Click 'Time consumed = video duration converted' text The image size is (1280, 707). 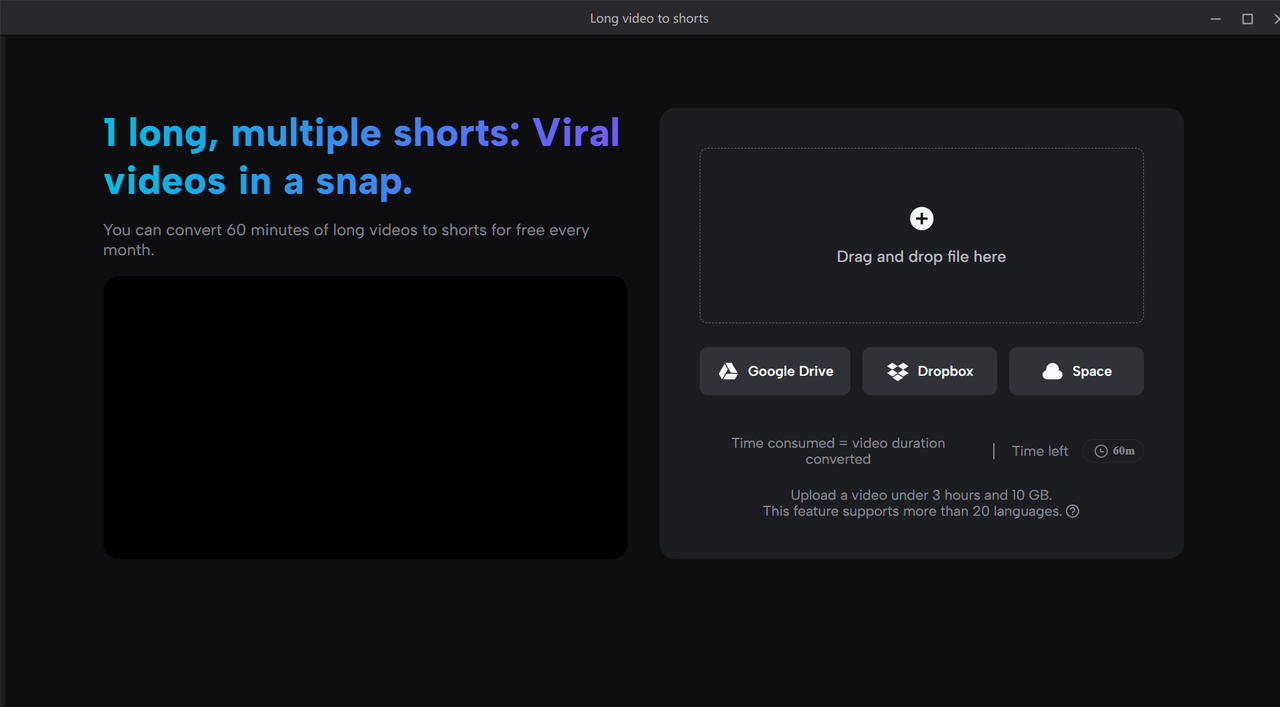(x=838, y=451)
